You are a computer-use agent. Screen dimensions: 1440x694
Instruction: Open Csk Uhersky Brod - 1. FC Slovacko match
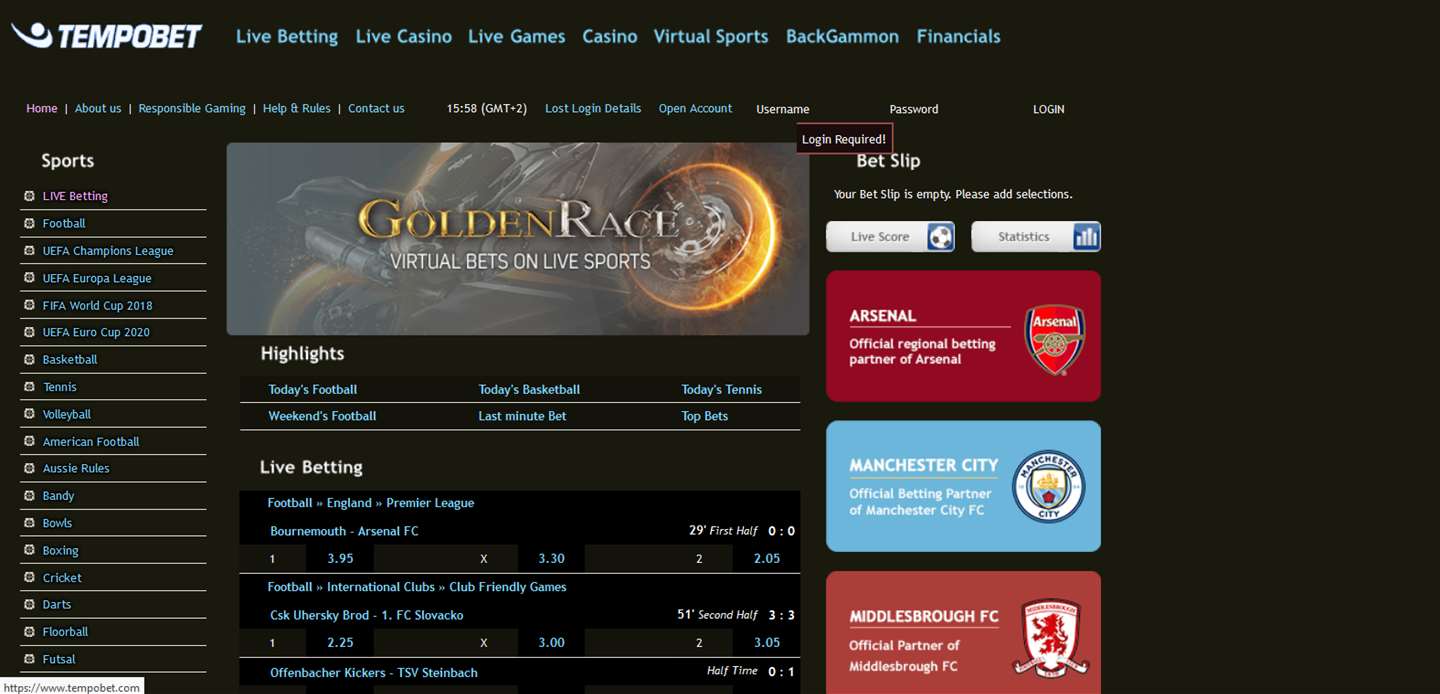367,615
